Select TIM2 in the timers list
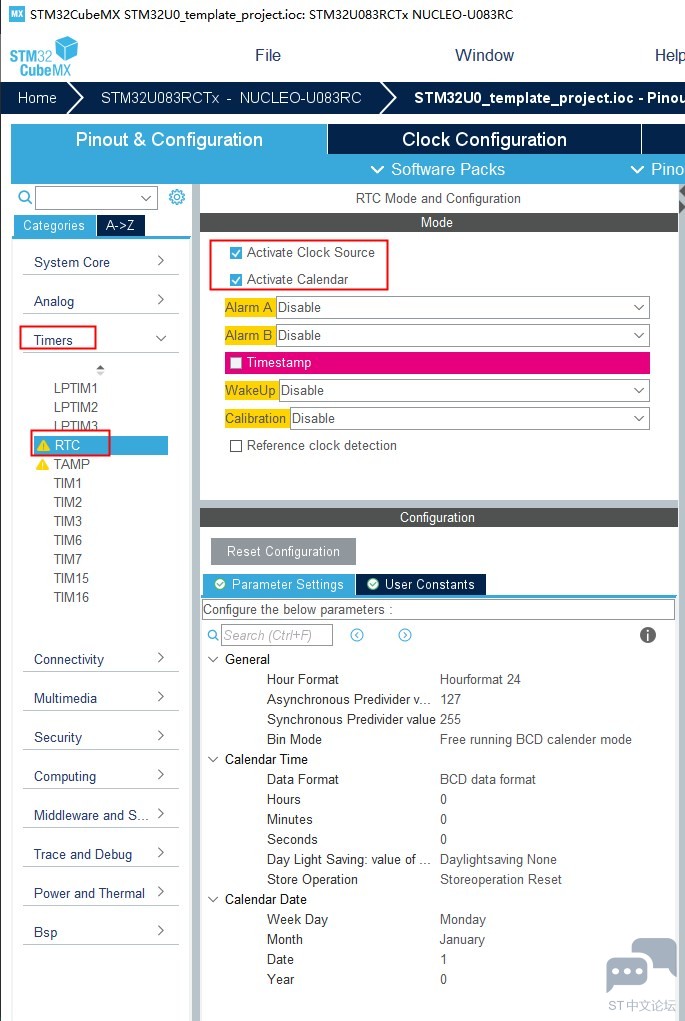The width and height of the screenshot is (685, 1021). (x=68, y=502)
